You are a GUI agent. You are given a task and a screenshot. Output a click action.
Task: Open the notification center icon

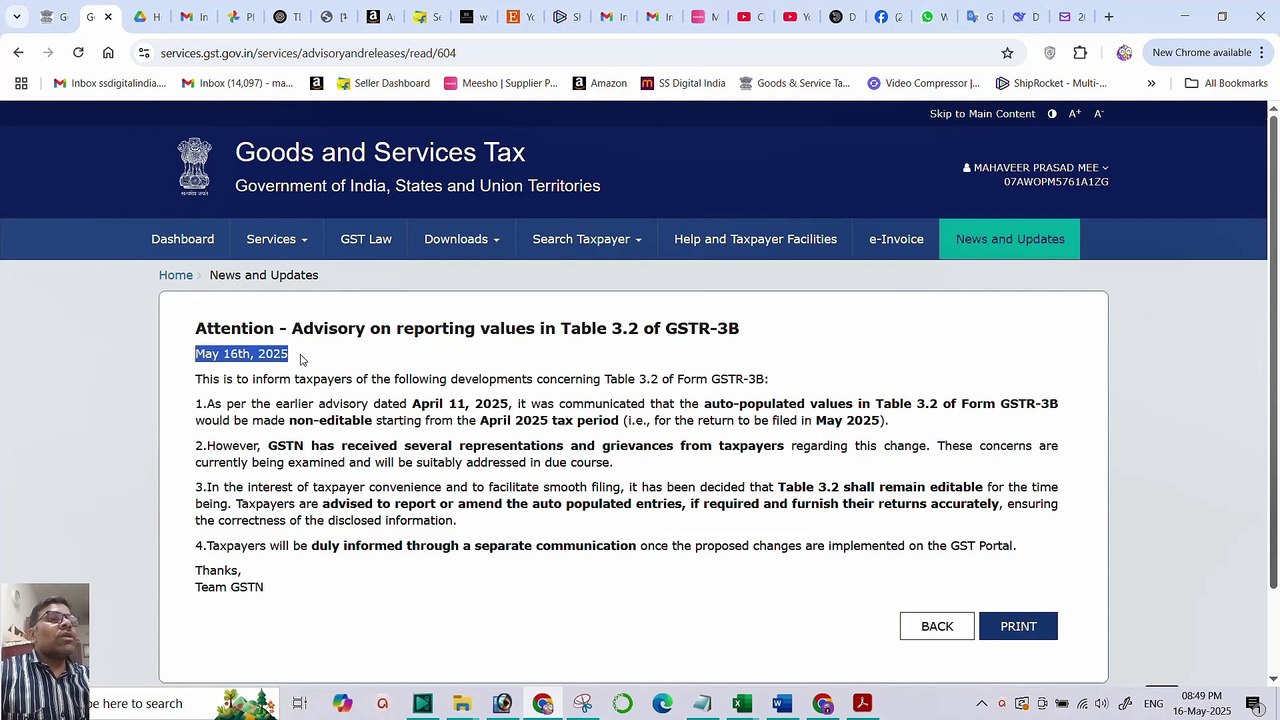pos(1254,704)
